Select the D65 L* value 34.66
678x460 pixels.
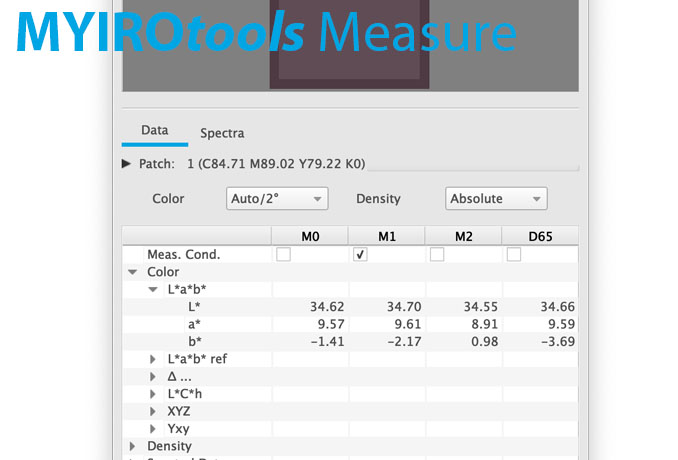point(557,307)
